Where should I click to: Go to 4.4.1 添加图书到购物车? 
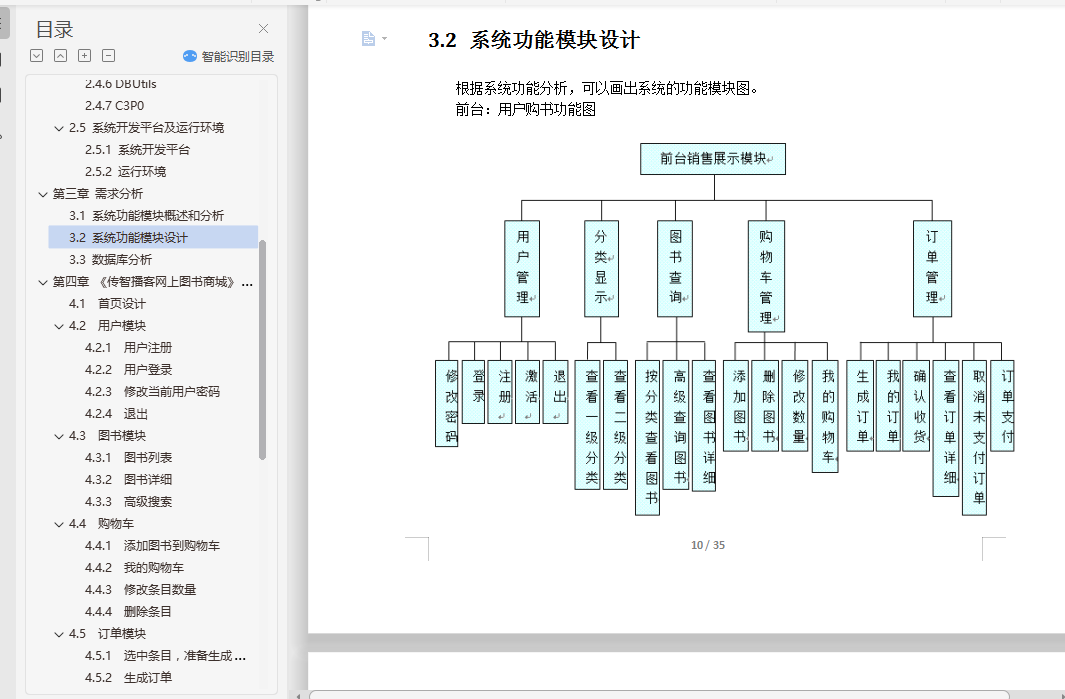pyautogui.click(x=152, y=545)
